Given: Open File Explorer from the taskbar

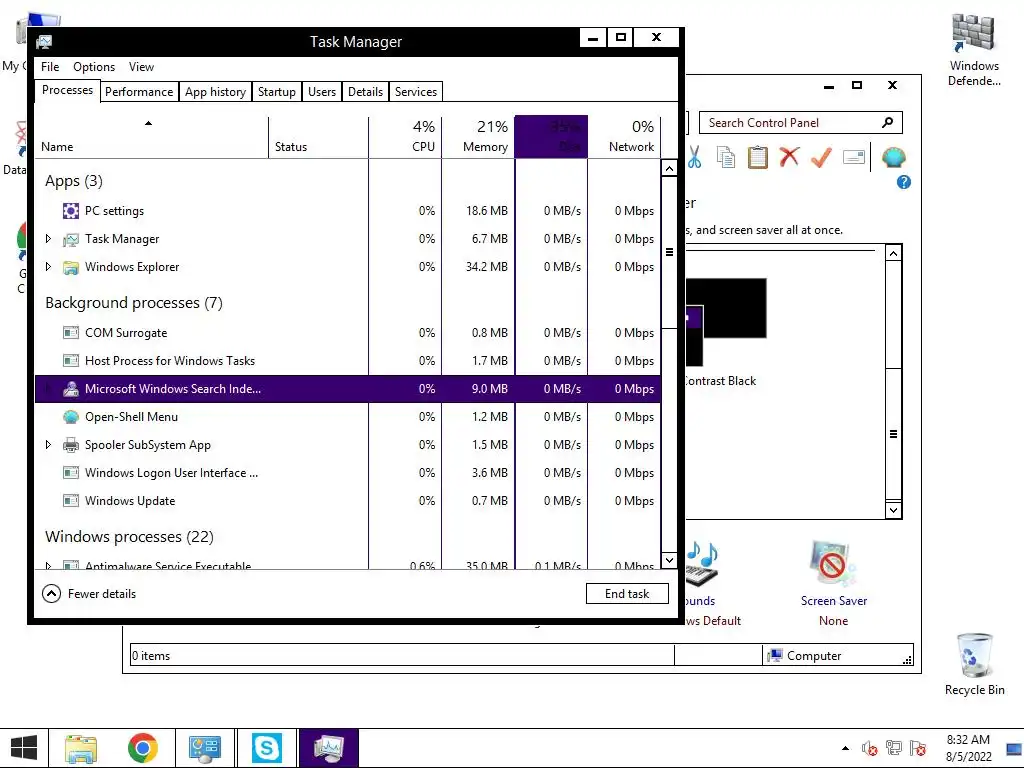Looking at the screenshot, I should coord(81,748).
